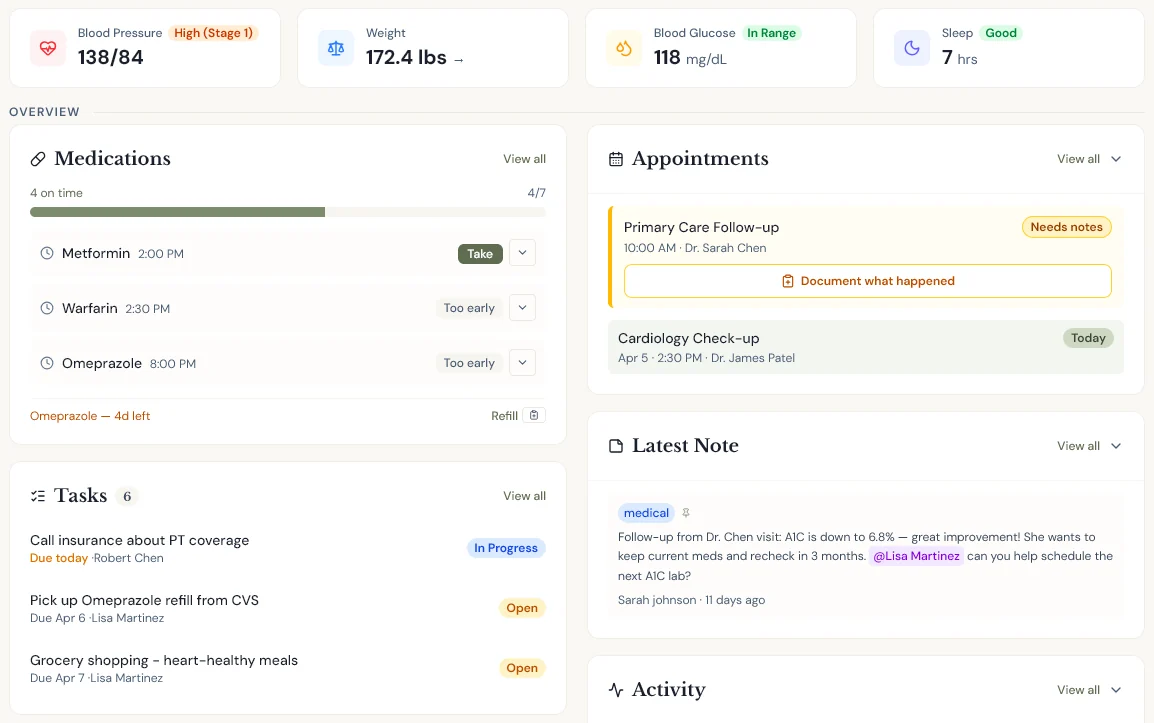Click the medication on-time progress bar
Screen dimensions: 1154x723
click(288, 212)
